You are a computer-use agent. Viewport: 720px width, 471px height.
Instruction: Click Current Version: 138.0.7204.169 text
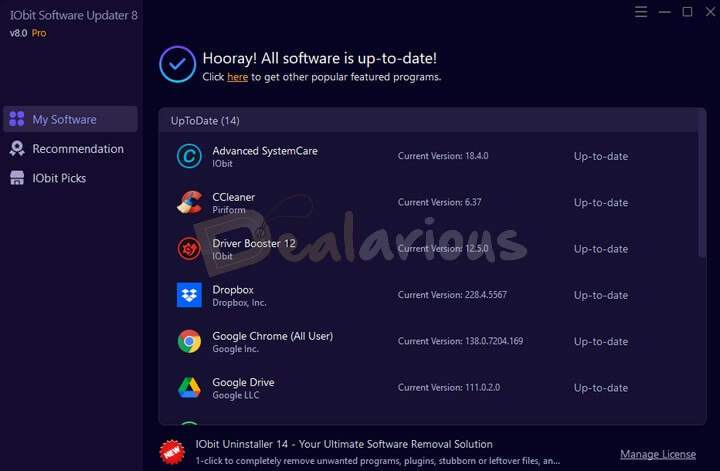click(x=460, y=342)
